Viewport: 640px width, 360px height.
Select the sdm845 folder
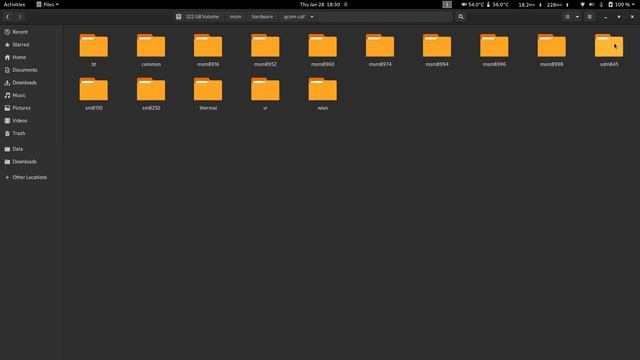pos(609,50)
